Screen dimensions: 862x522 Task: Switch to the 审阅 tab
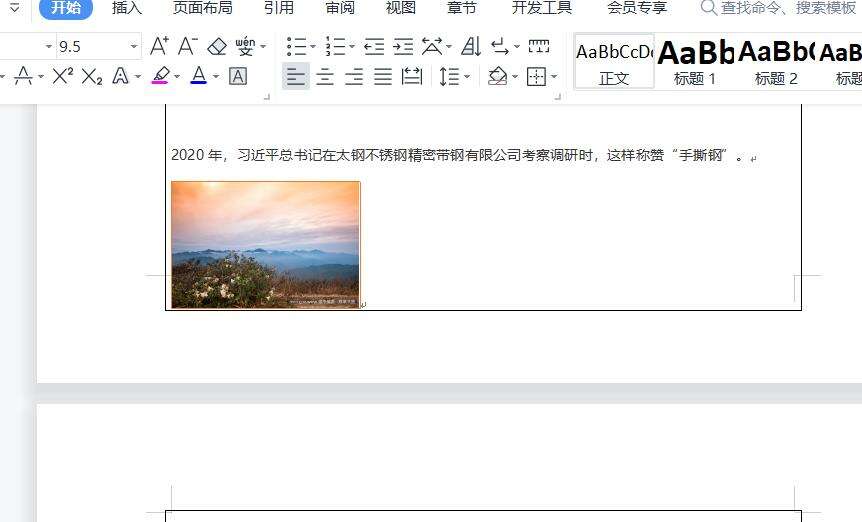(340, 8)
